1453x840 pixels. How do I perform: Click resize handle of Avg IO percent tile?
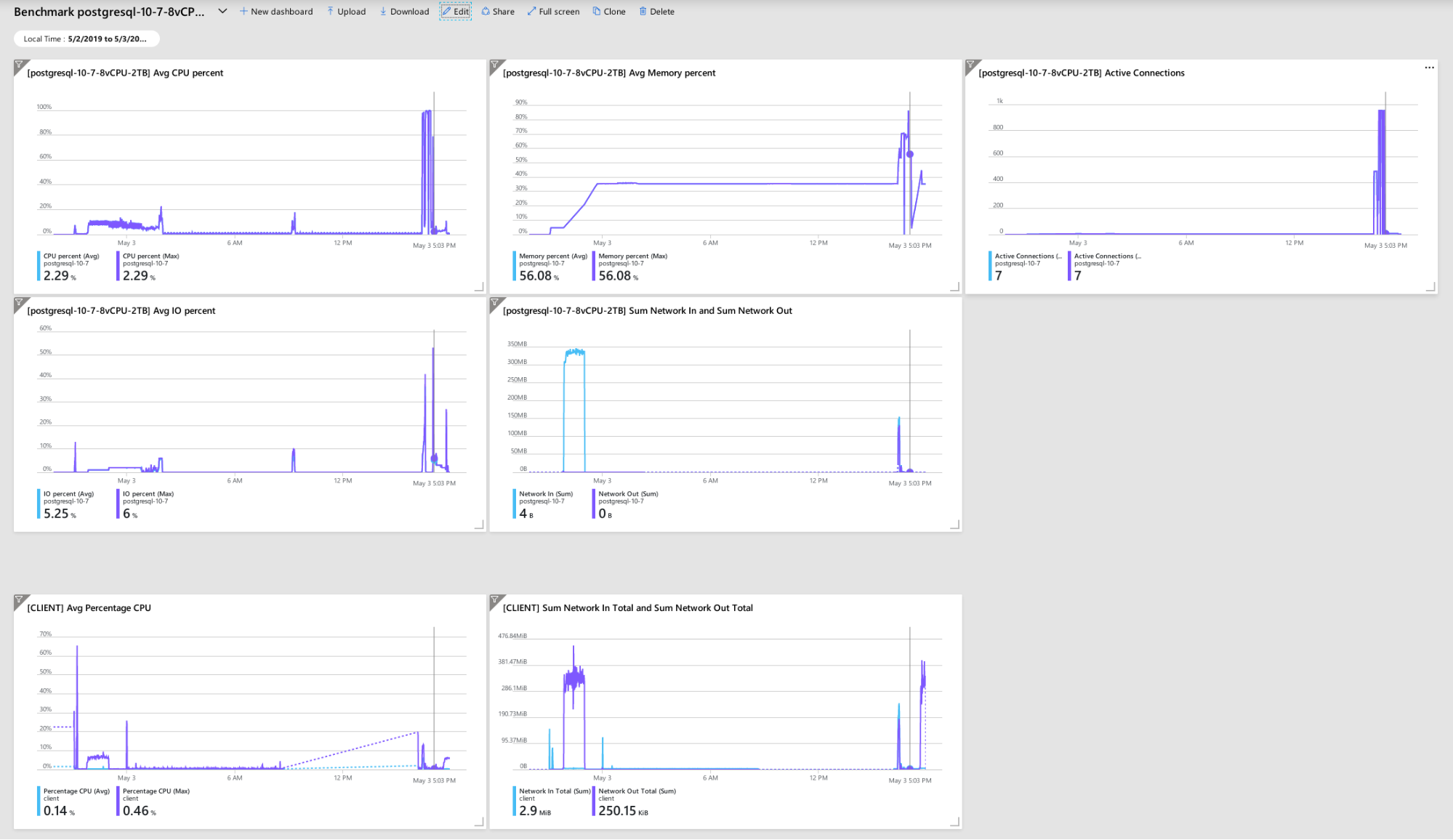tap(480, 525)
